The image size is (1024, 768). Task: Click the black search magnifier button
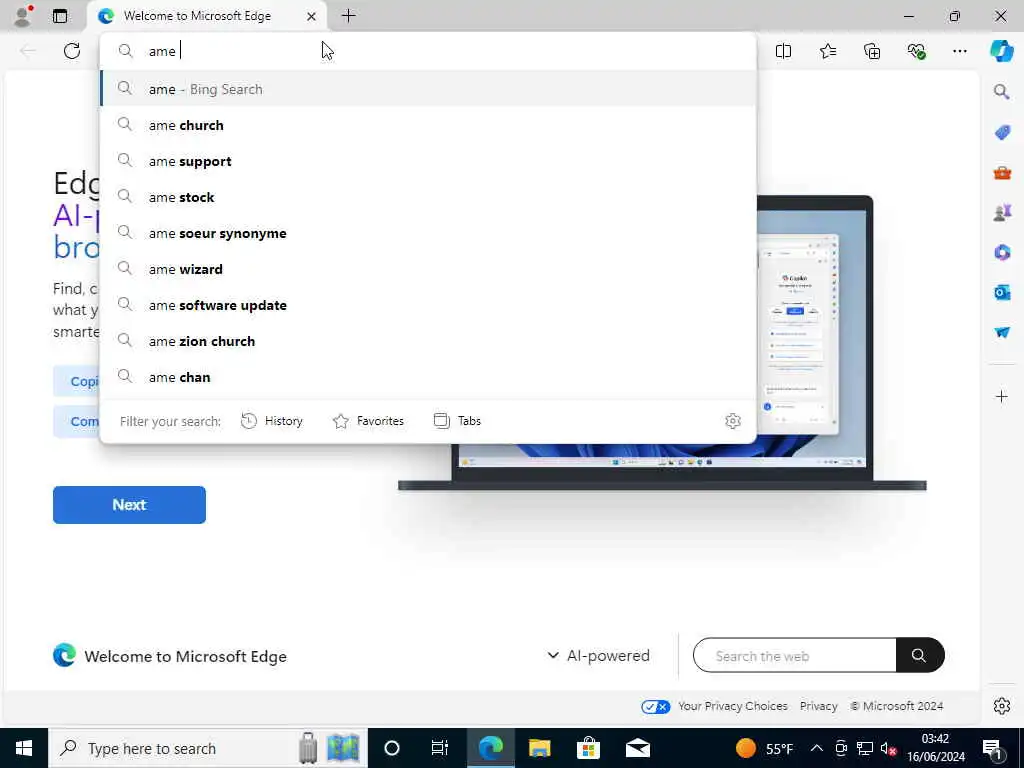tap(920, 655)
